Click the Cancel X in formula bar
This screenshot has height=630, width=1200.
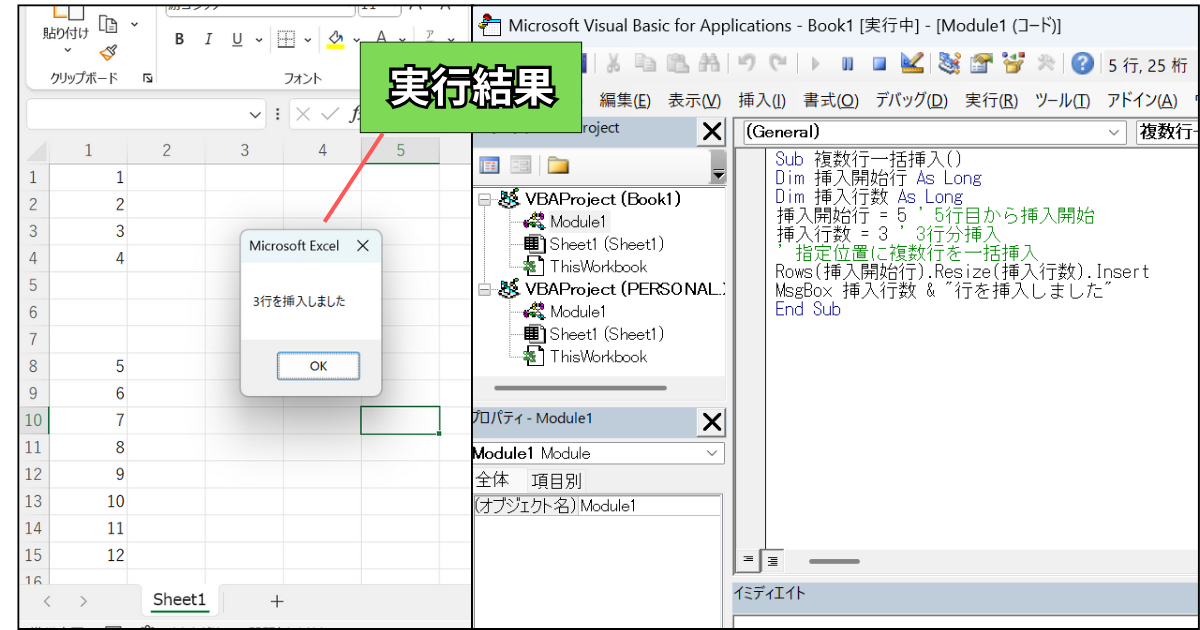pyautogui.click(x=303, y=115)
